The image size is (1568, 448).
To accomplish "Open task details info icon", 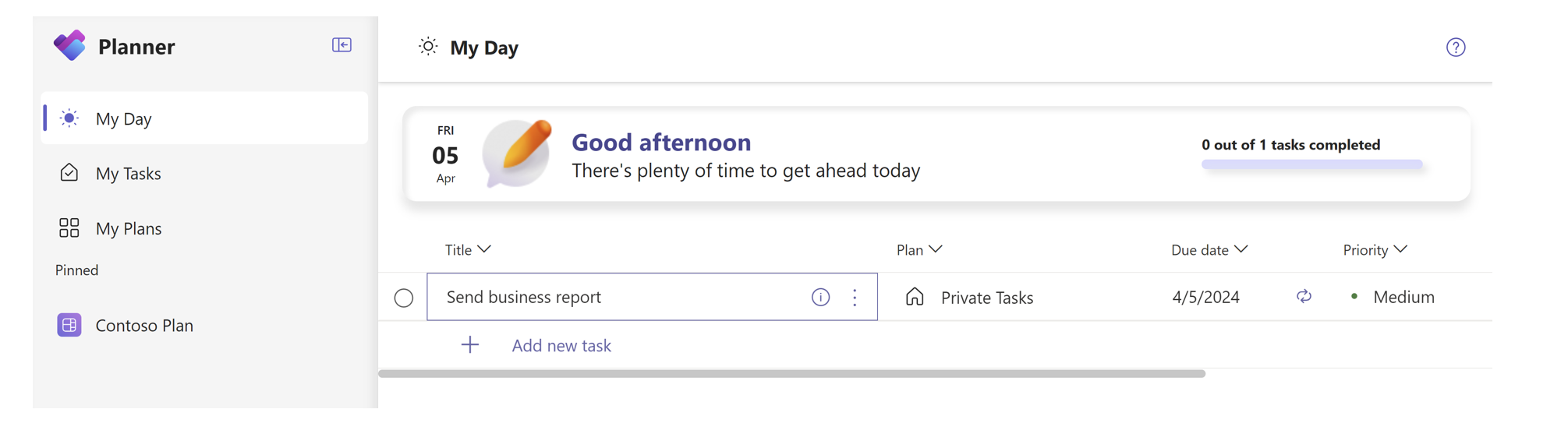I will click(x=820, y=297).
